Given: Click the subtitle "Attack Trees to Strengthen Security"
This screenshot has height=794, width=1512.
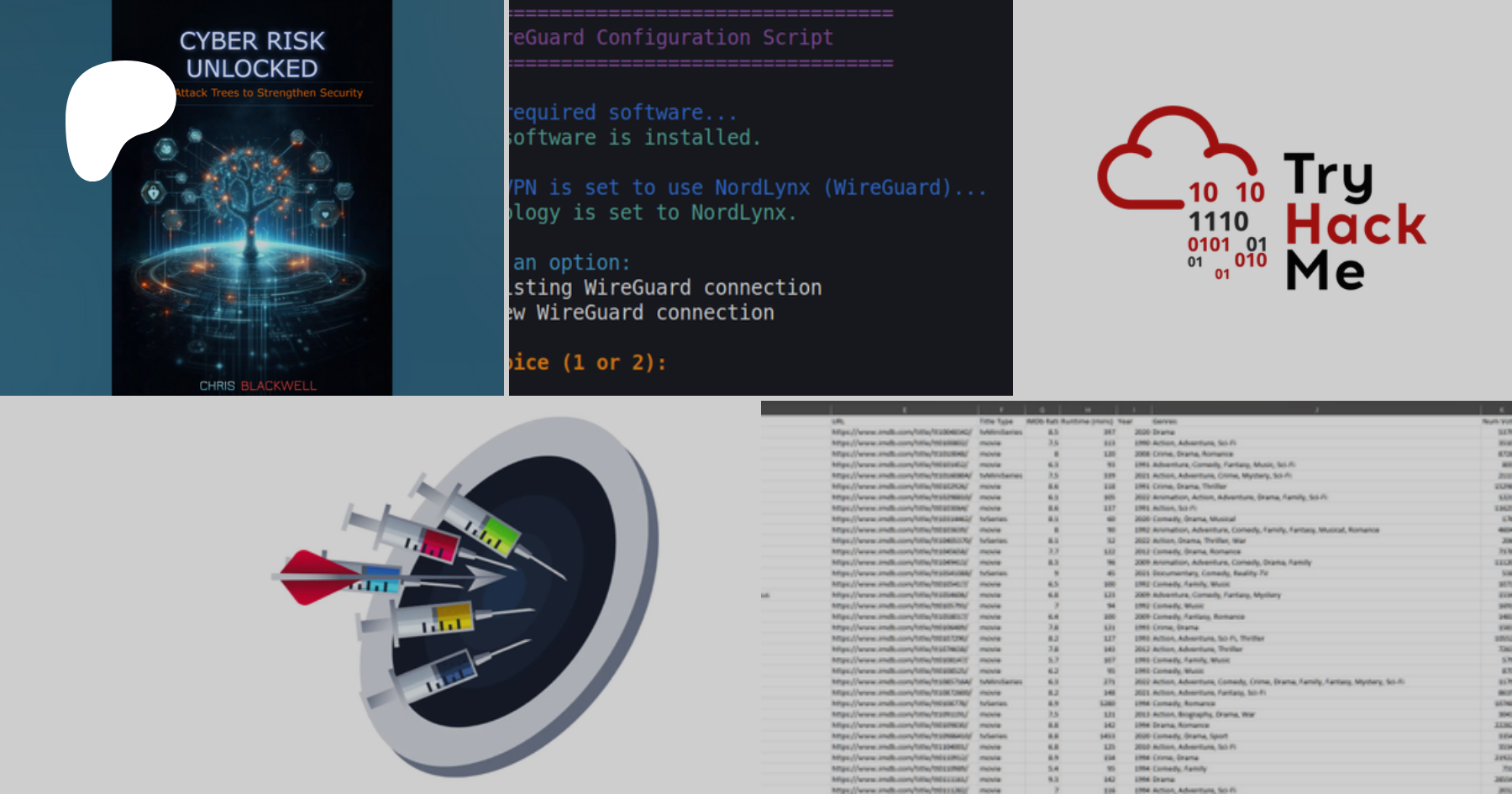Looking at the screenshot, I should click(270, 93).
